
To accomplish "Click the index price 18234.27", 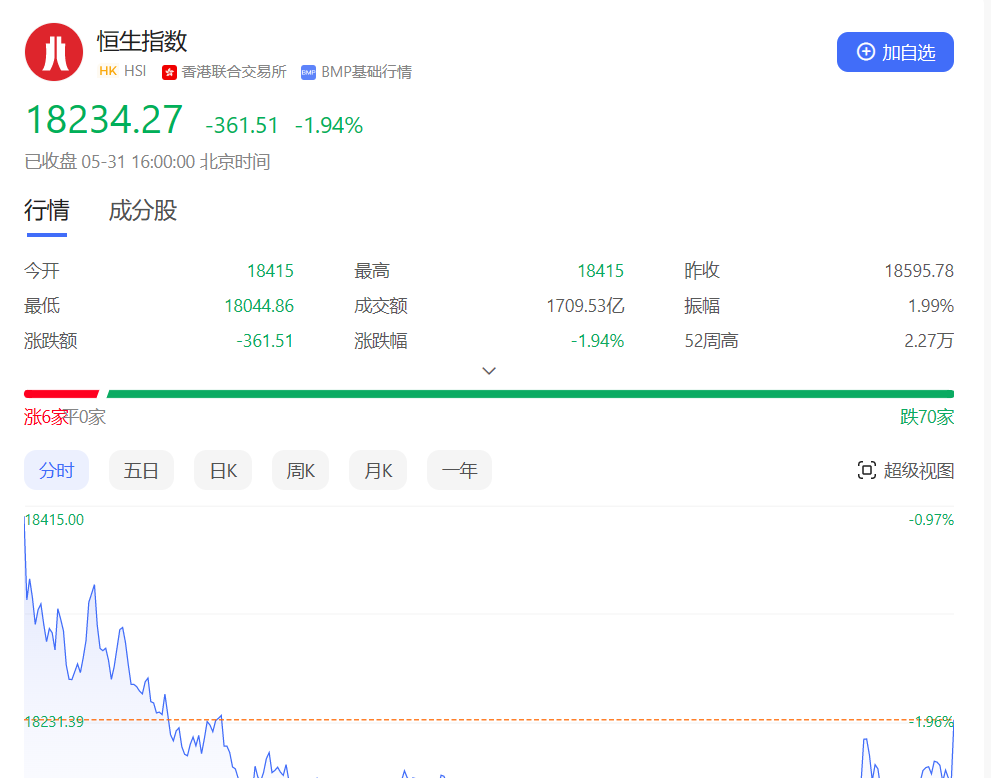I will point(104,119).
